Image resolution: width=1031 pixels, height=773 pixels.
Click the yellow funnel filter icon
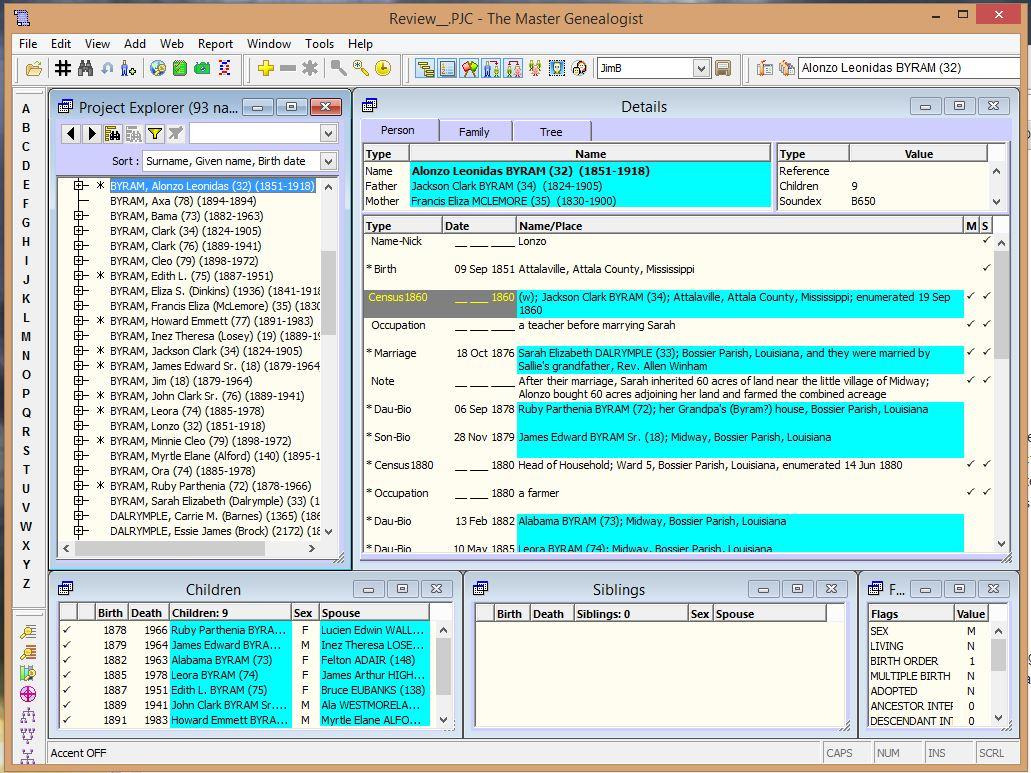click(x=155, y=133)
